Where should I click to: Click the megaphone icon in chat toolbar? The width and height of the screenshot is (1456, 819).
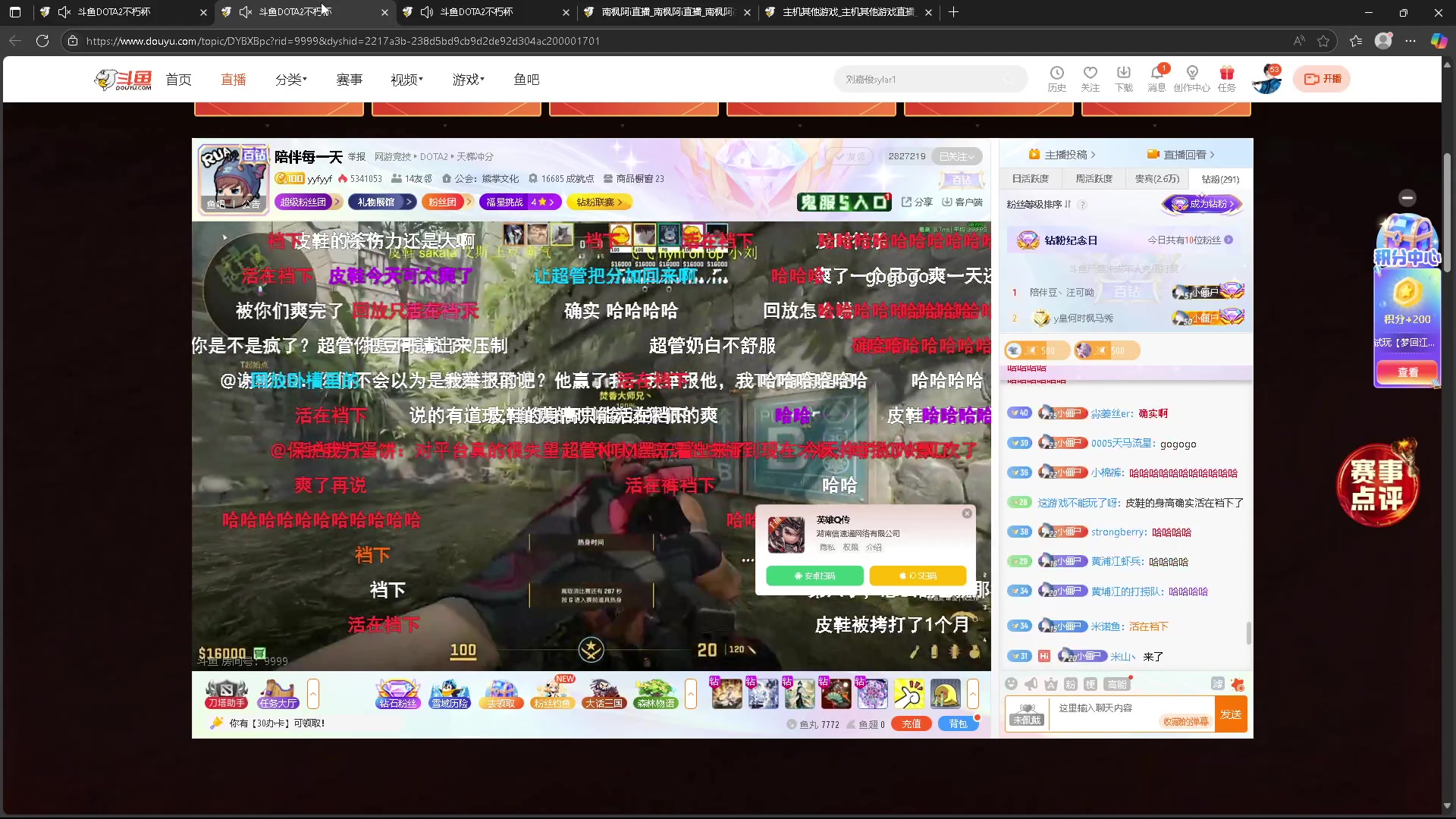[1031, 684]
